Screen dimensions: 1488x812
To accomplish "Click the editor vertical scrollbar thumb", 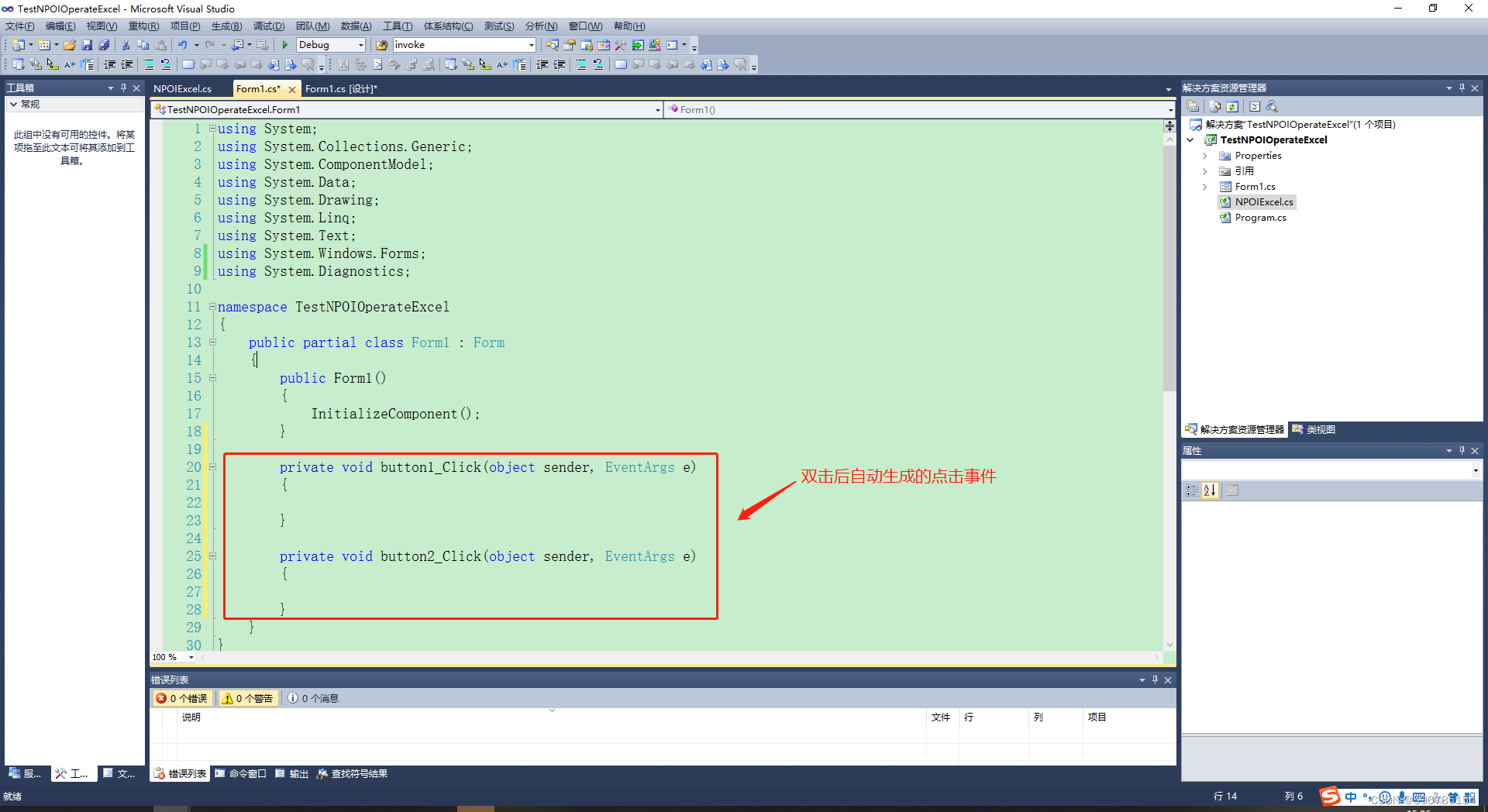I will pos(1169,267).
